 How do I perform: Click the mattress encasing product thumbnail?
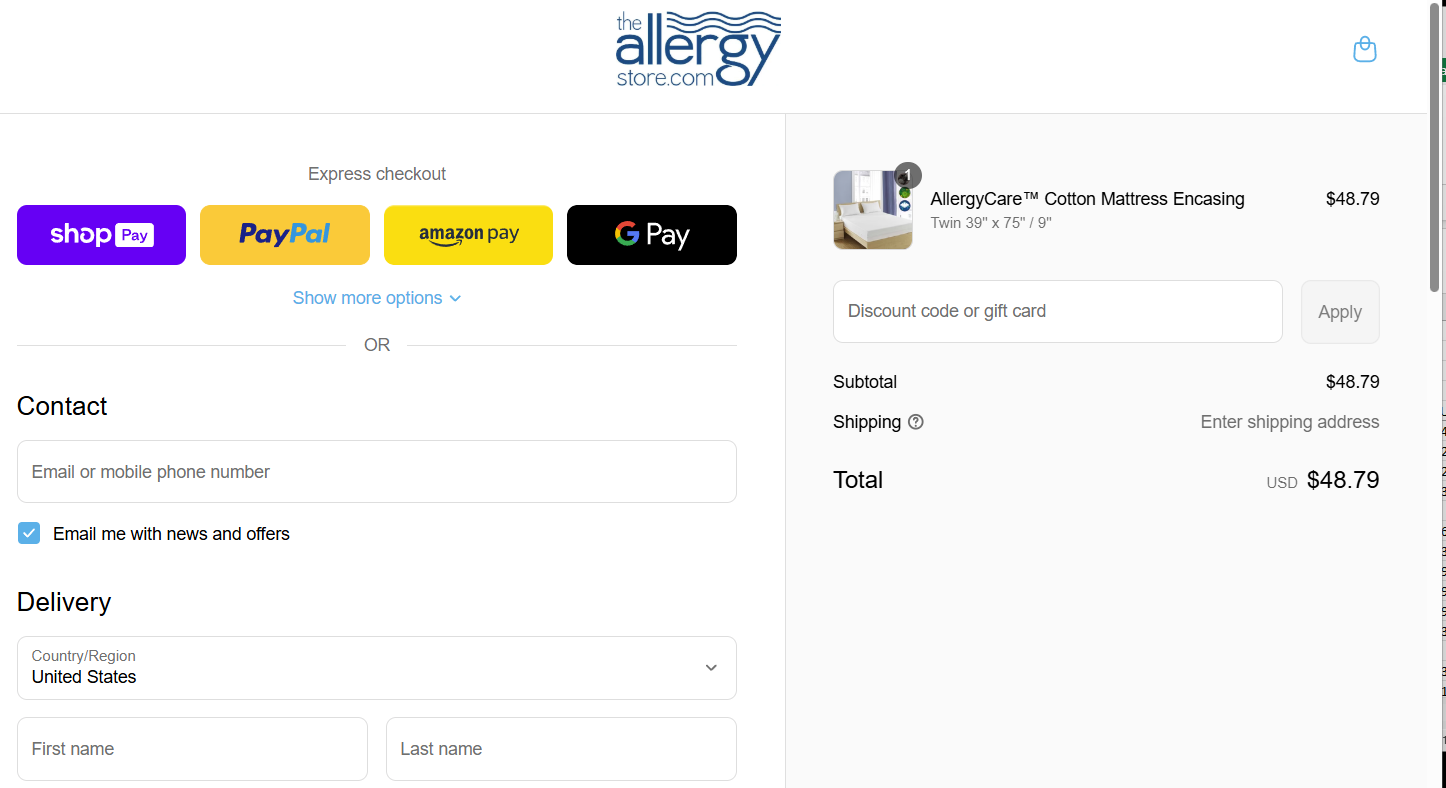872,210
